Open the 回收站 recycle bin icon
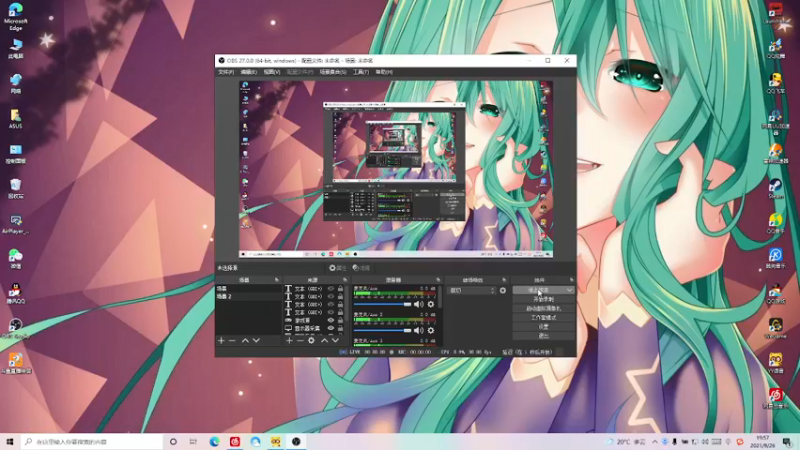Viewport: 800px width, 450px height. click(x=16, y=188)
